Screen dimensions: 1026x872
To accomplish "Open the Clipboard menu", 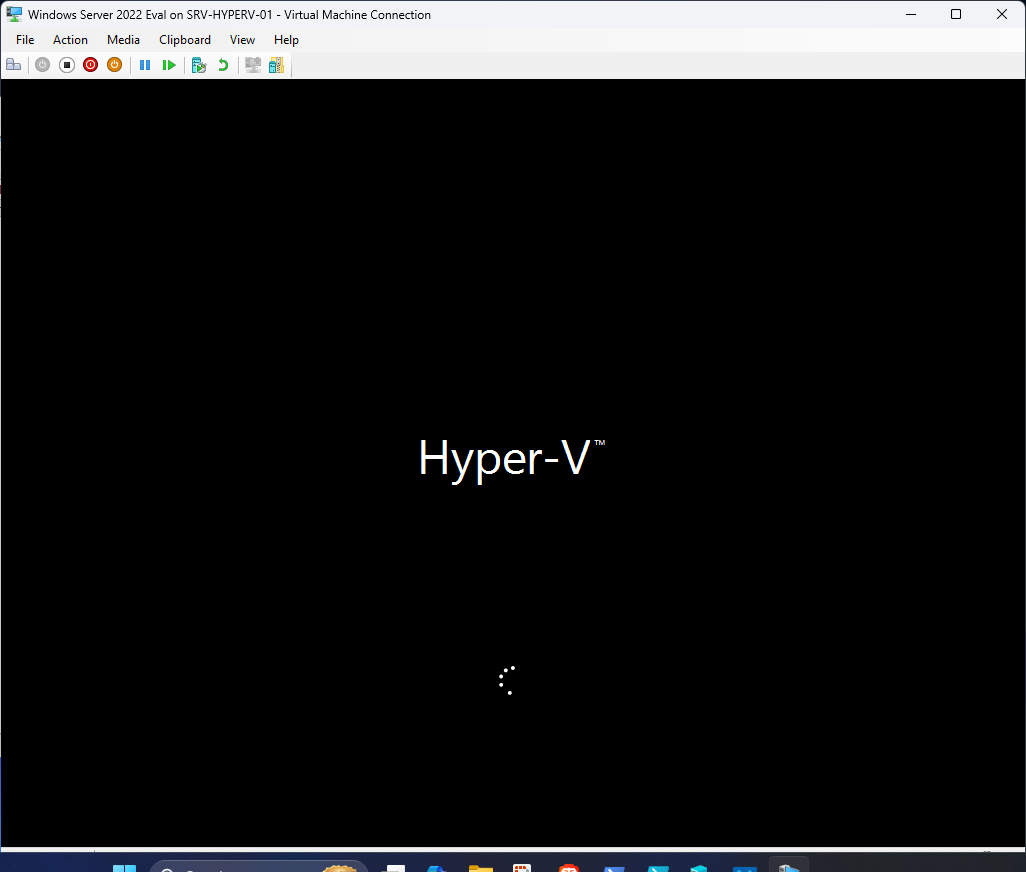I will coord(184,39).
